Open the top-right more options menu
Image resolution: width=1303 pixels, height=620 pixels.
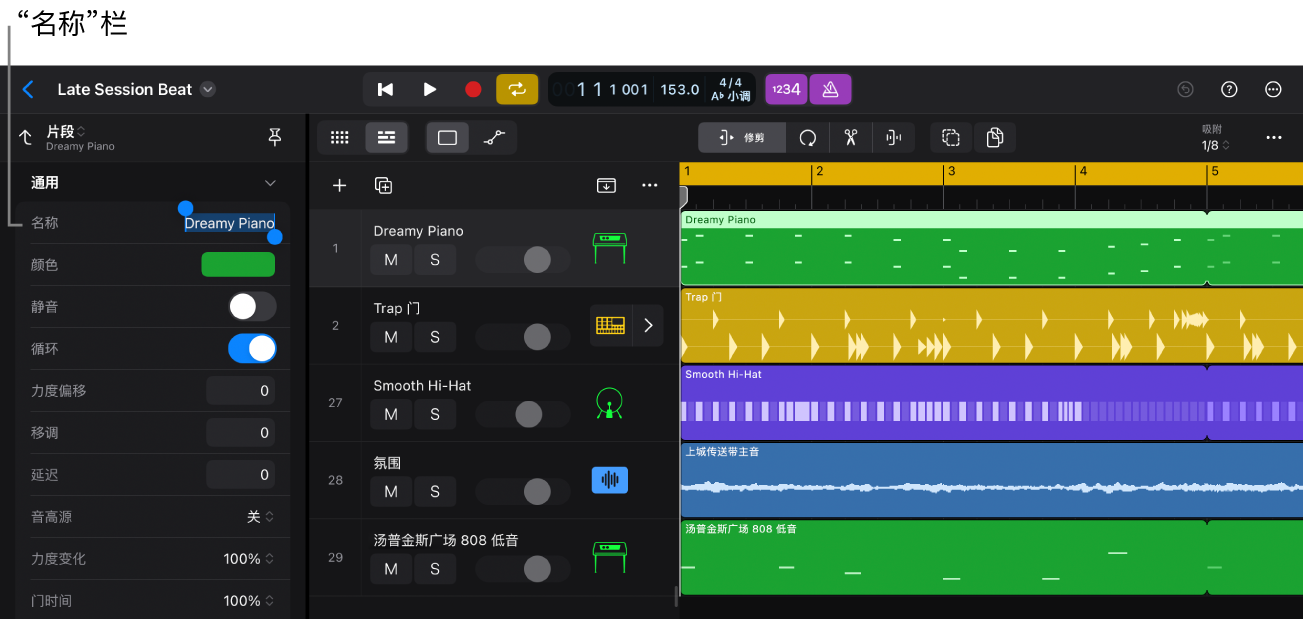point(1274,89)
